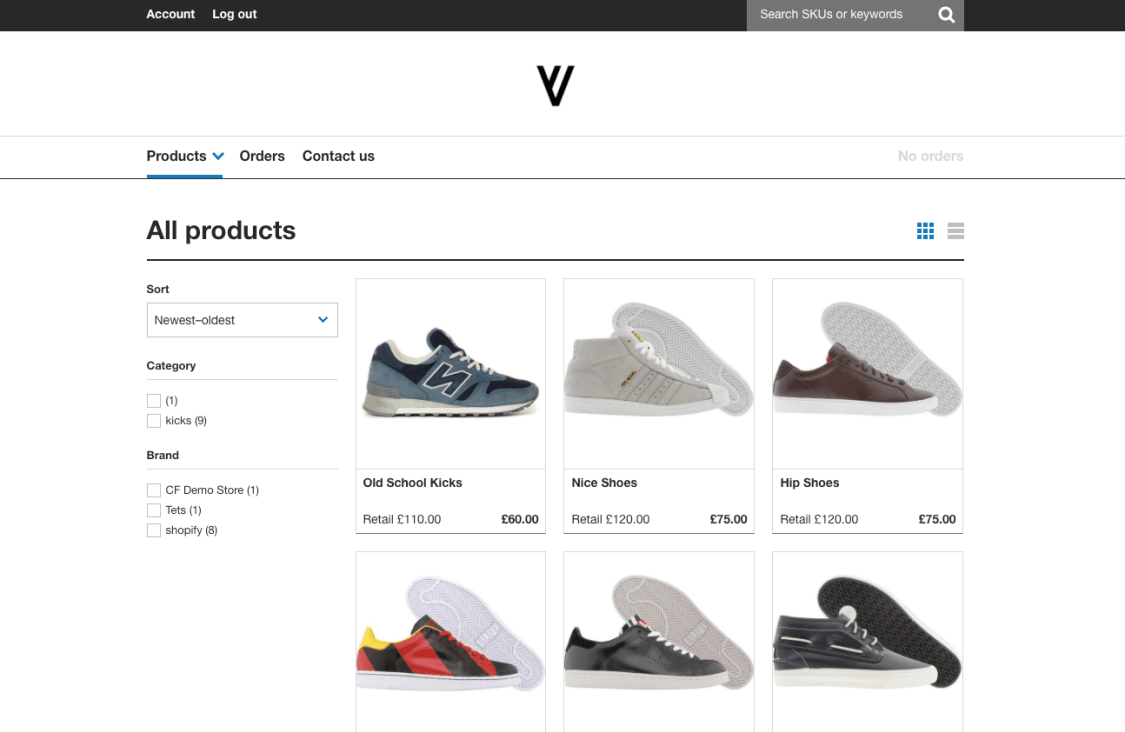
Task: Open the Newest–oldest sort dropdown
Action: [242, 319]
